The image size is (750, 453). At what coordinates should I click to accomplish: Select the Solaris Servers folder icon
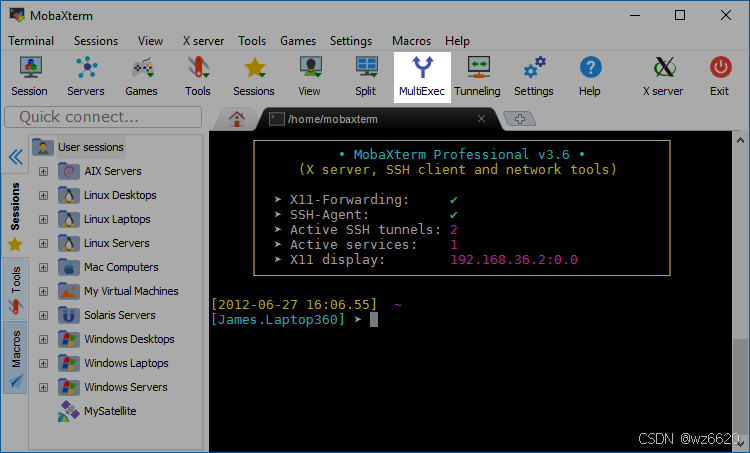click(x=68, y=315)
